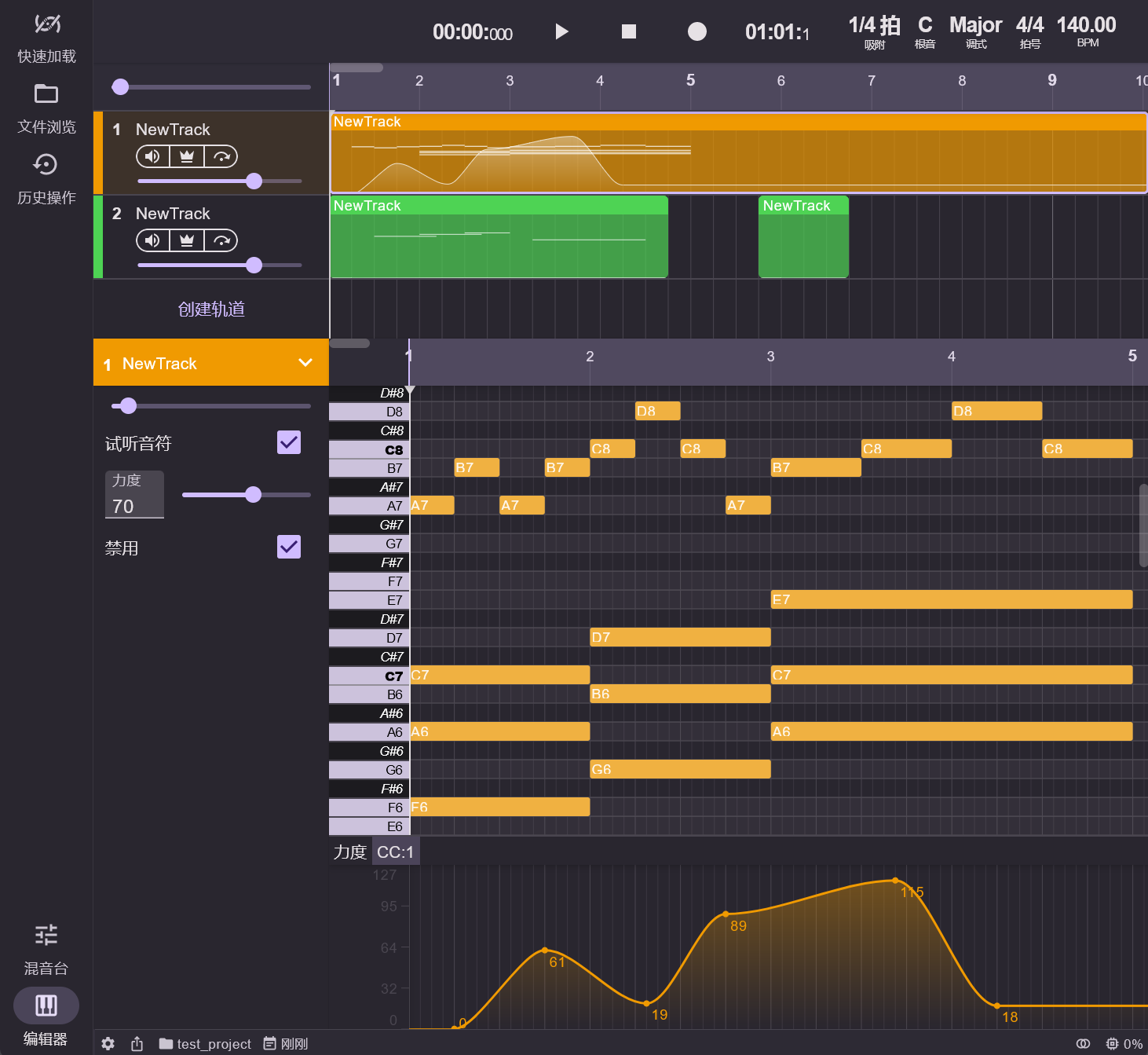
Task: Click the 创建轨道 create track button
Action: pos(211,309)
